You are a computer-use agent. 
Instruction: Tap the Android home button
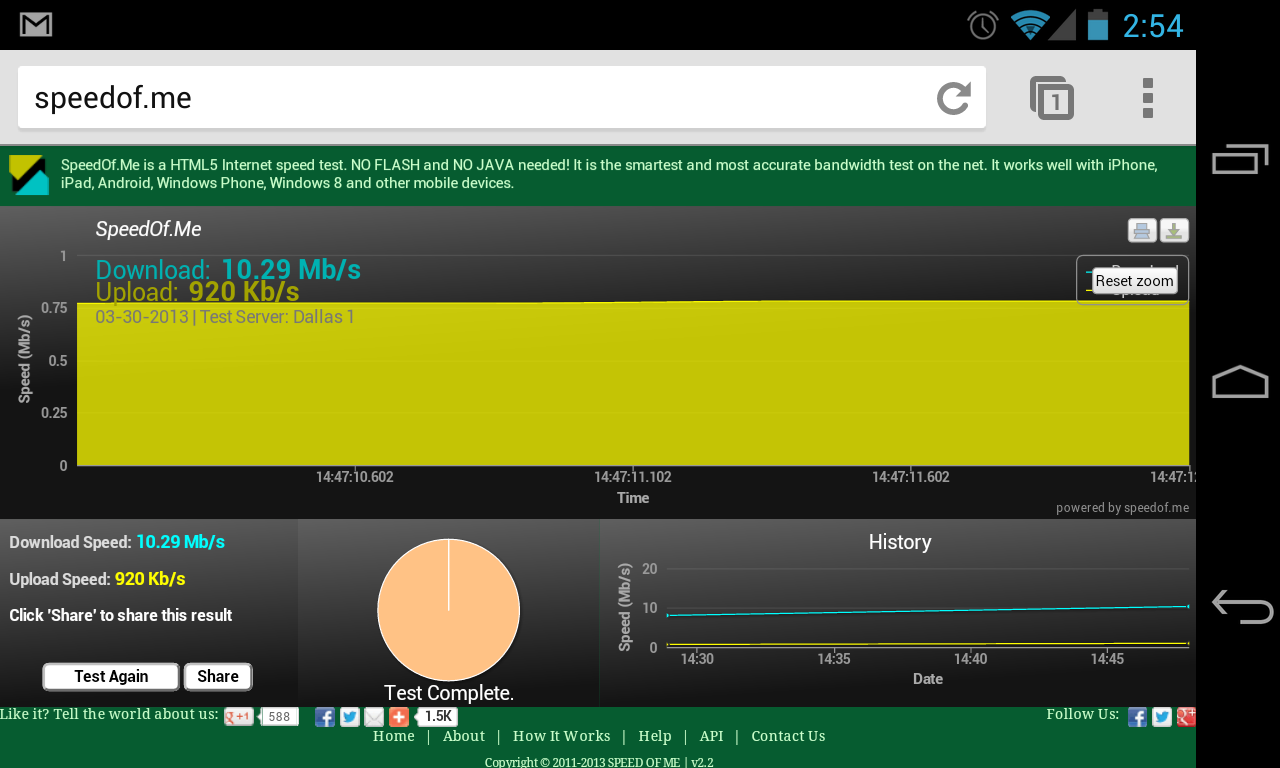coord(1240,382)
